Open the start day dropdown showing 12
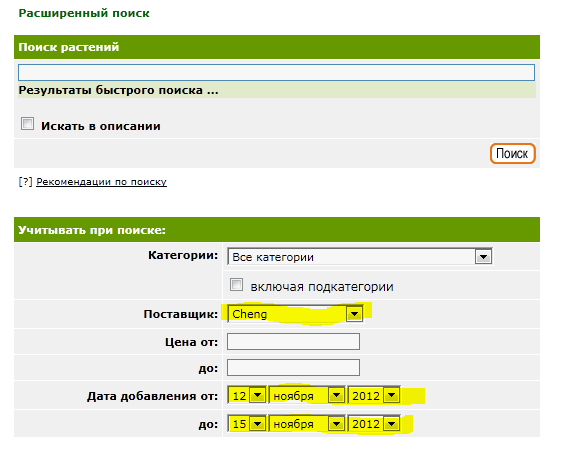This screenshot has height=462, width=561. tap(247, 395)
